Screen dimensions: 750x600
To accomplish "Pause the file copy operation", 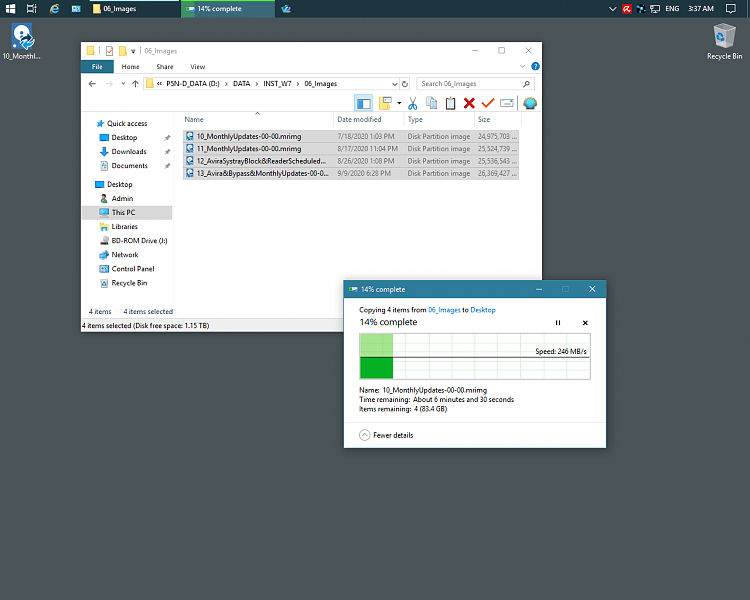I will coord(558,323).
